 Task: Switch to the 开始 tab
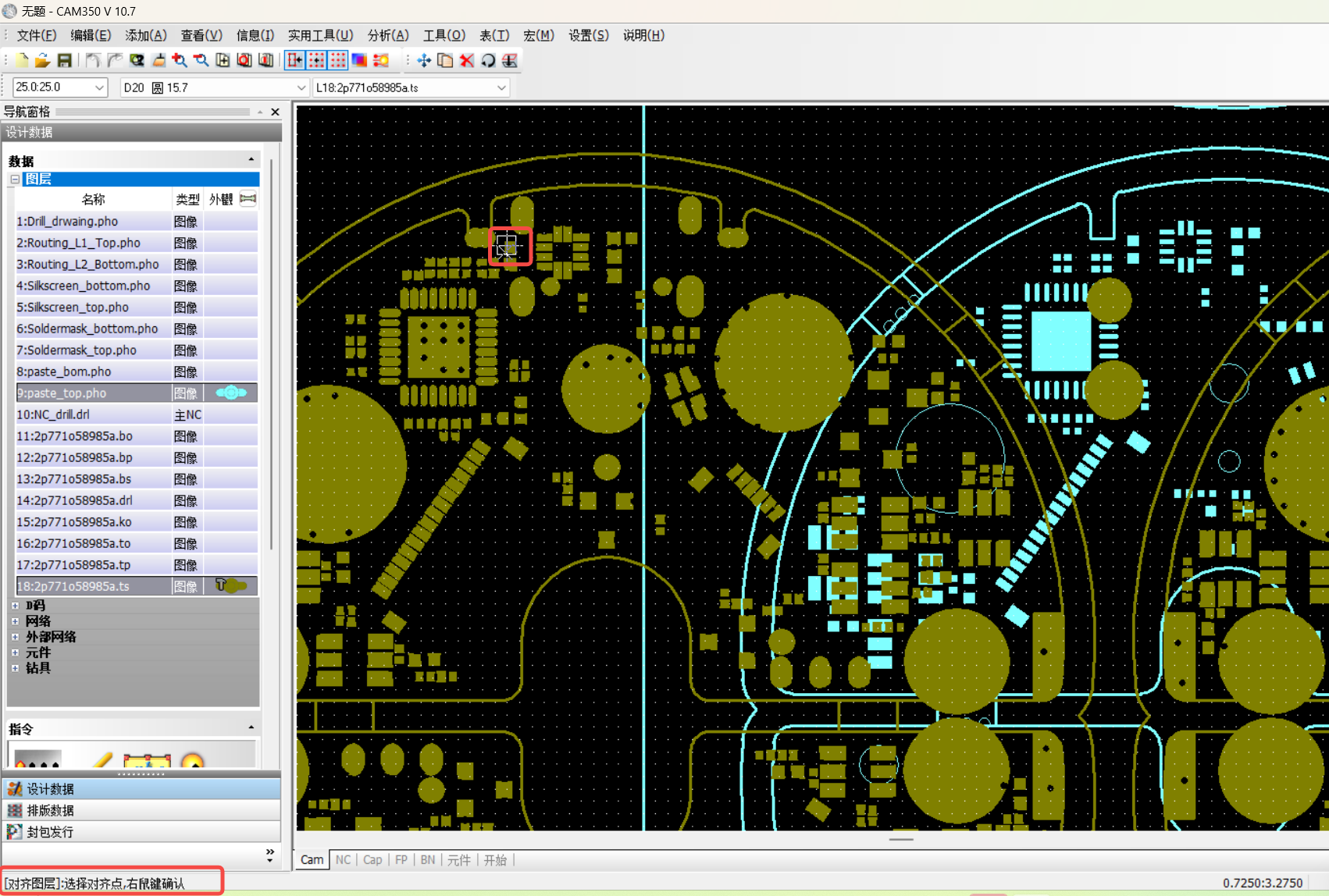[x=495, y=859]
